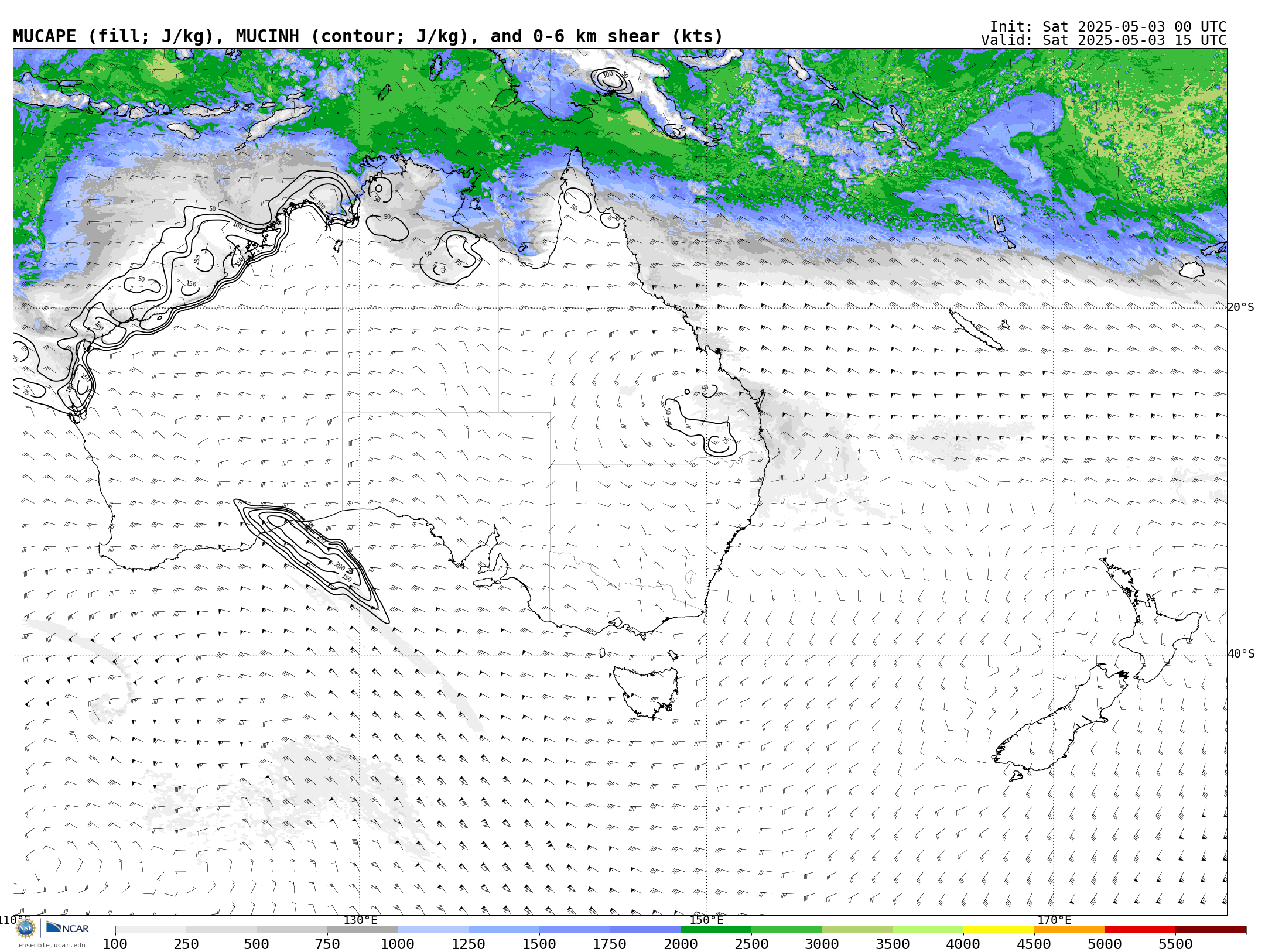
Task: Click the colorbar label 2000
Action: coord(681,944)
